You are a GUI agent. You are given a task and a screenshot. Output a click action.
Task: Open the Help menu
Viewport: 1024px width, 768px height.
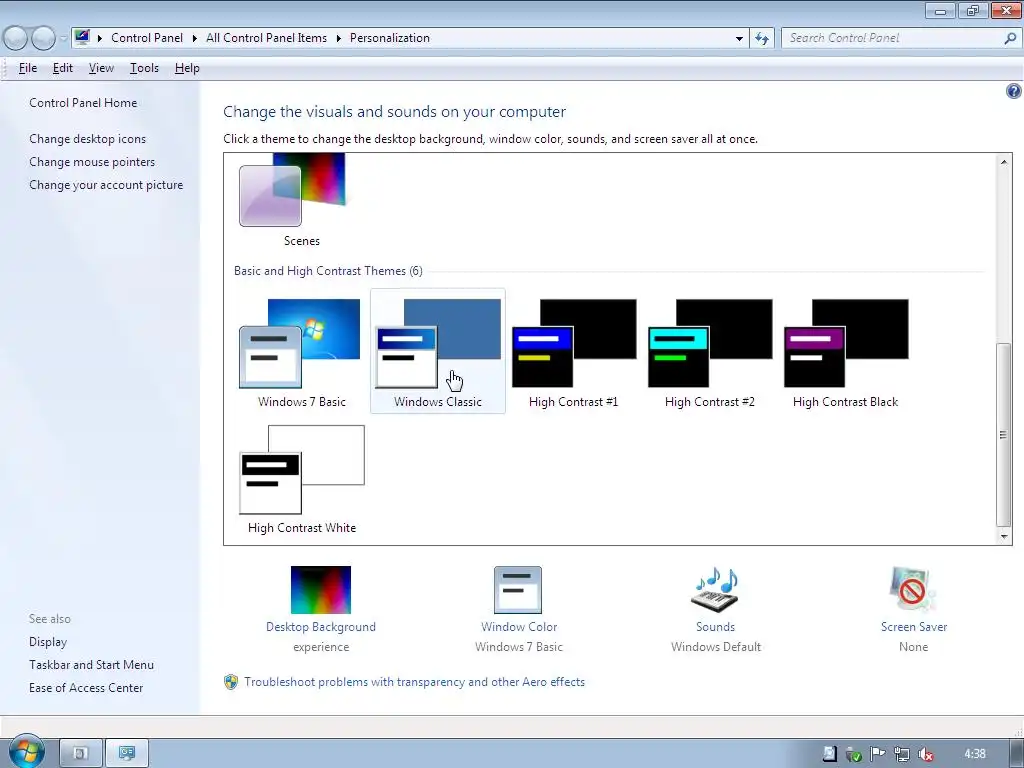pos(187,68)
